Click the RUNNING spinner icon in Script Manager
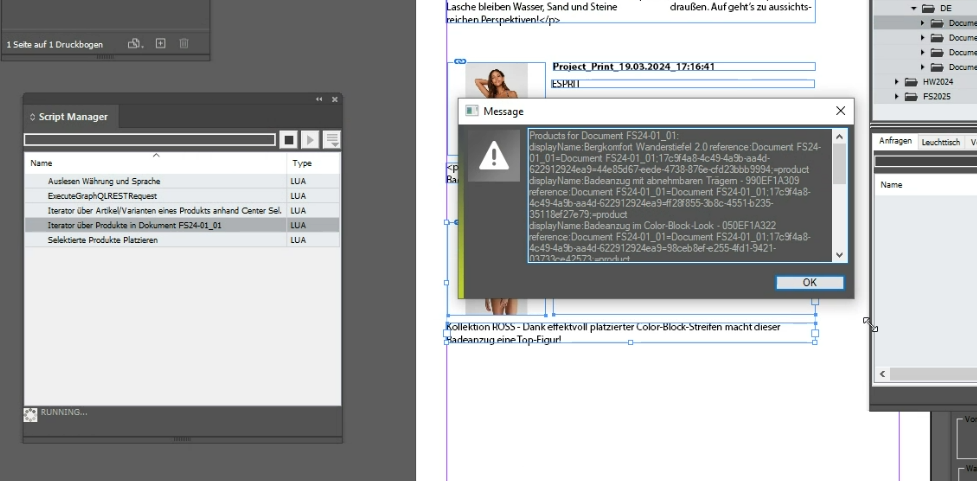Image resolution: width=977 pixels, height=481 pixels. coord(31,414)
